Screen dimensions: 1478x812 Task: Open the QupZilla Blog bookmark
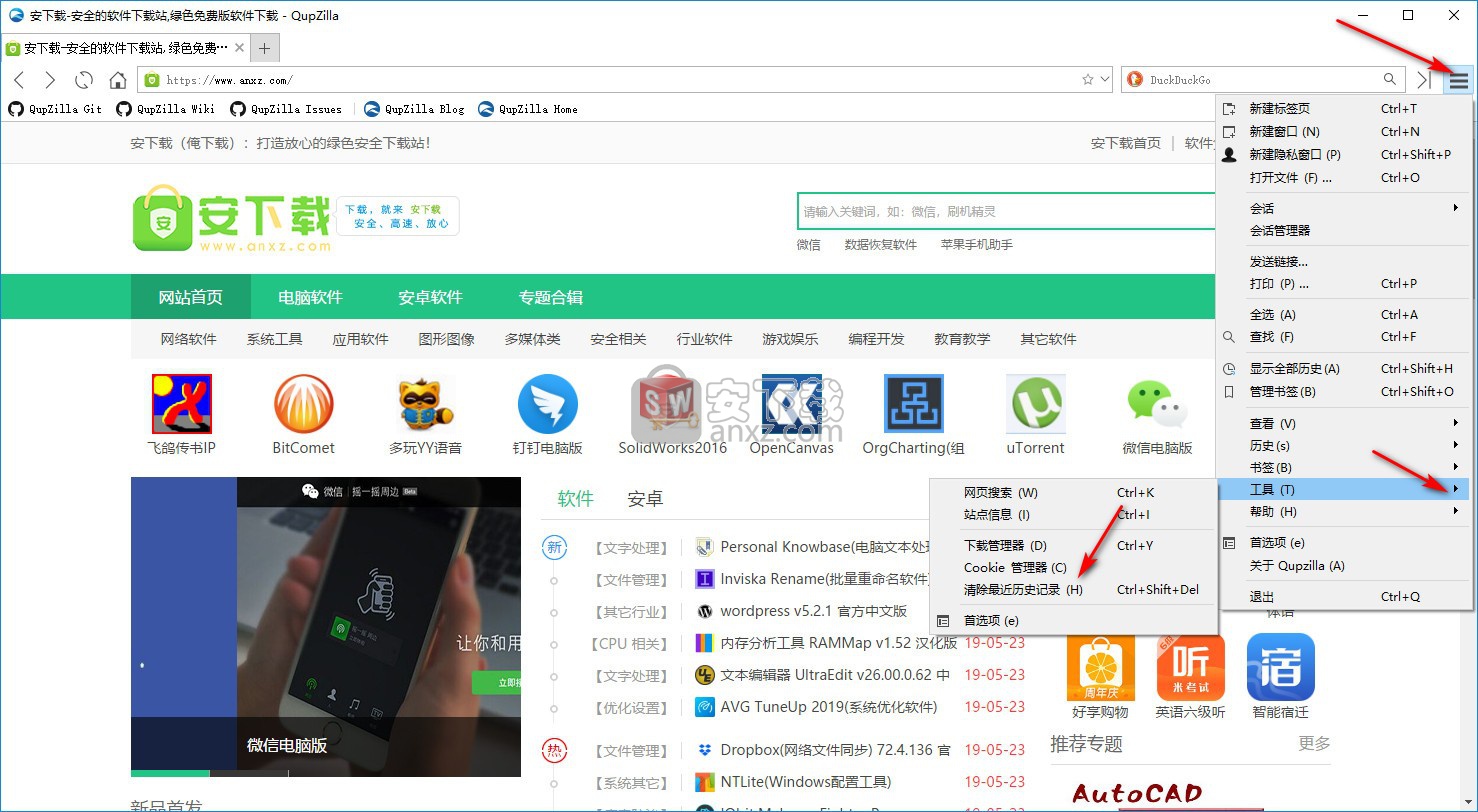[414, 109]
